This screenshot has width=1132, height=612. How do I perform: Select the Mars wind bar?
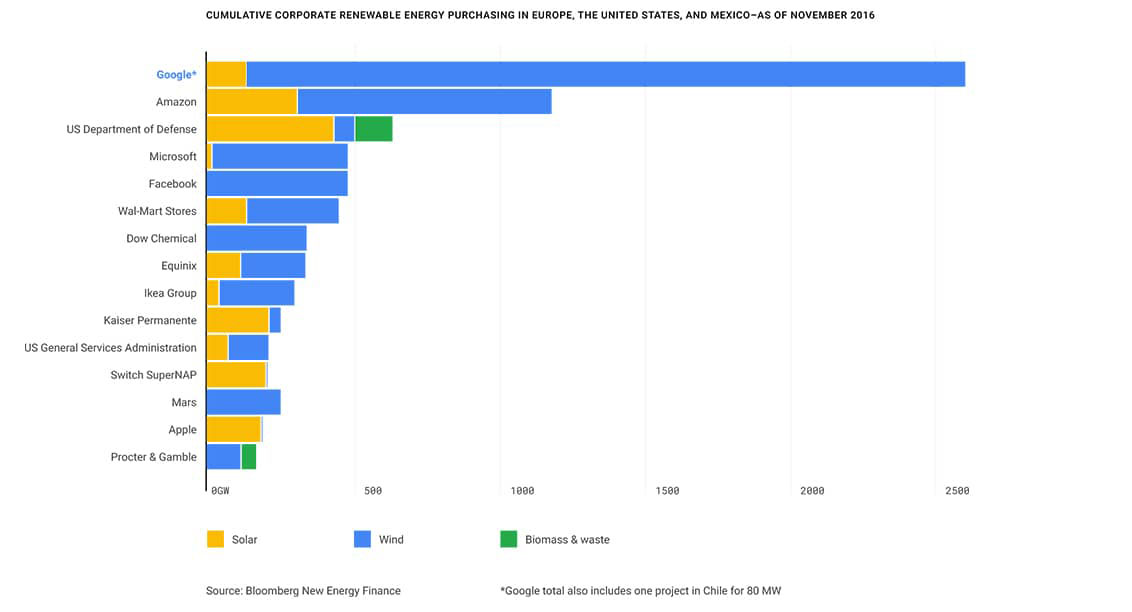(x=244, y=402)
